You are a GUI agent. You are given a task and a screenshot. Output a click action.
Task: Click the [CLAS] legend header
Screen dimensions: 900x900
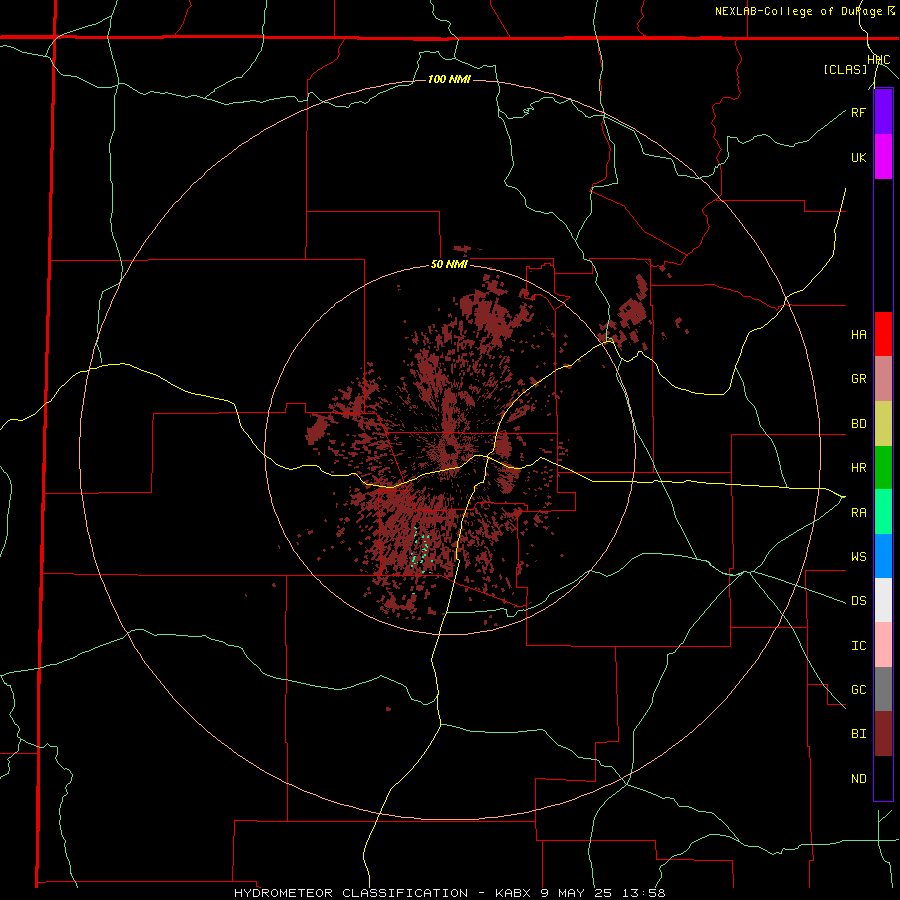tap(845, 69)
